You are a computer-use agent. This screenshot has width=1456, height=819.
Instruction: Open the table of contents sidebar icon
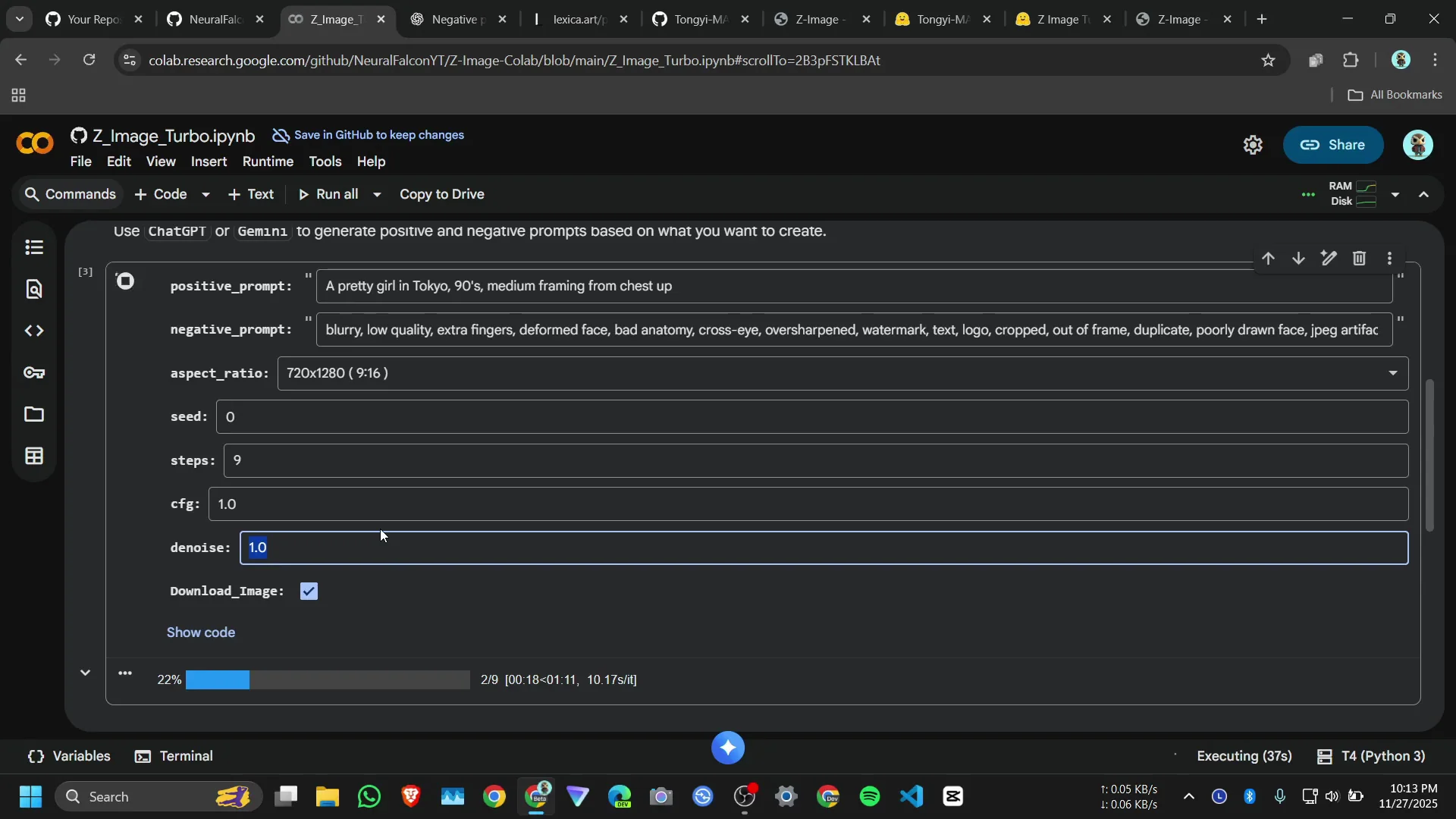[34, 247]
